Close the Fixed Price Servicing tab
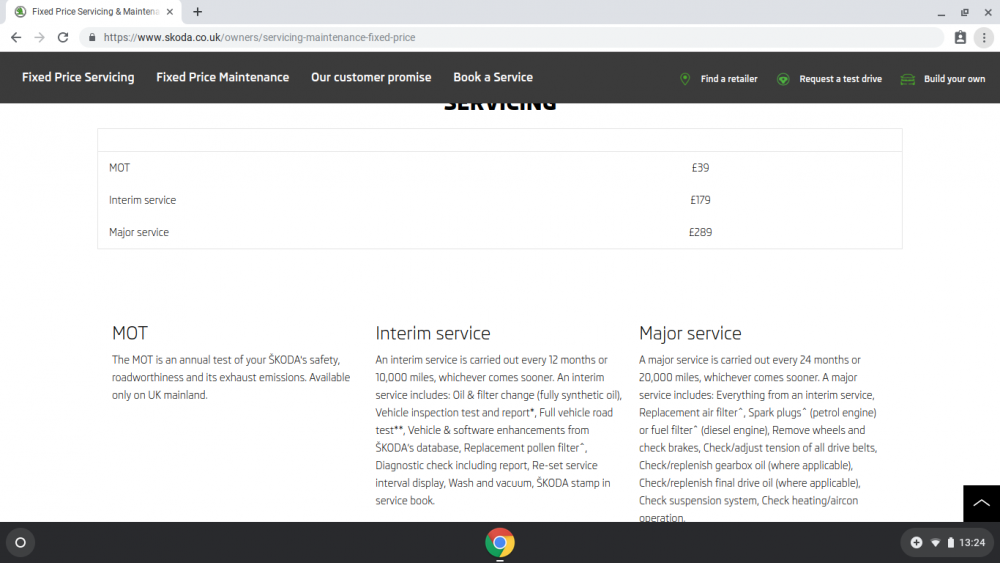Image resolution: width=1000 pixels, height=563 pixels. [x=170, y=11]
